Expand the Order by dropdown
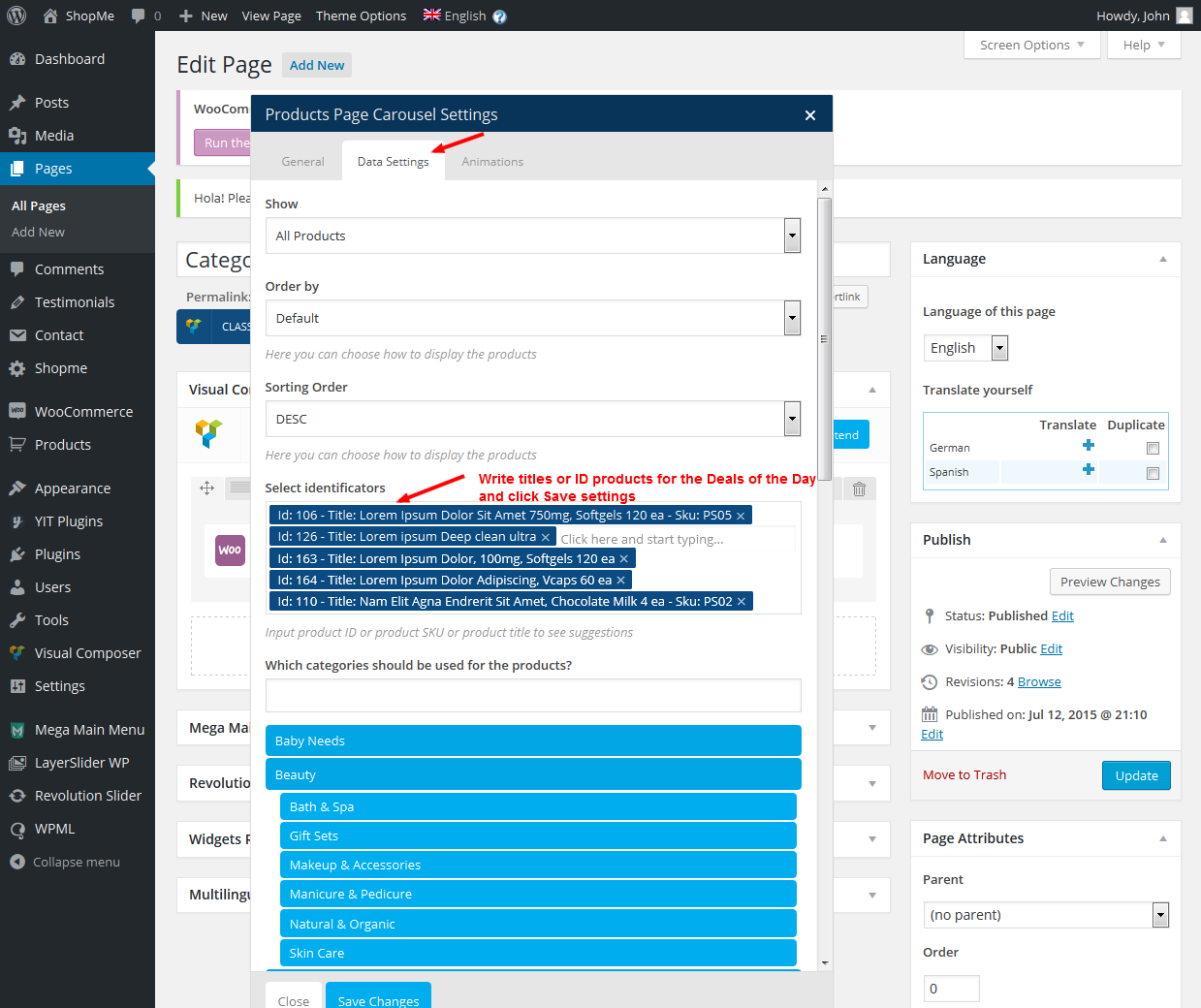 click(532, 318)
